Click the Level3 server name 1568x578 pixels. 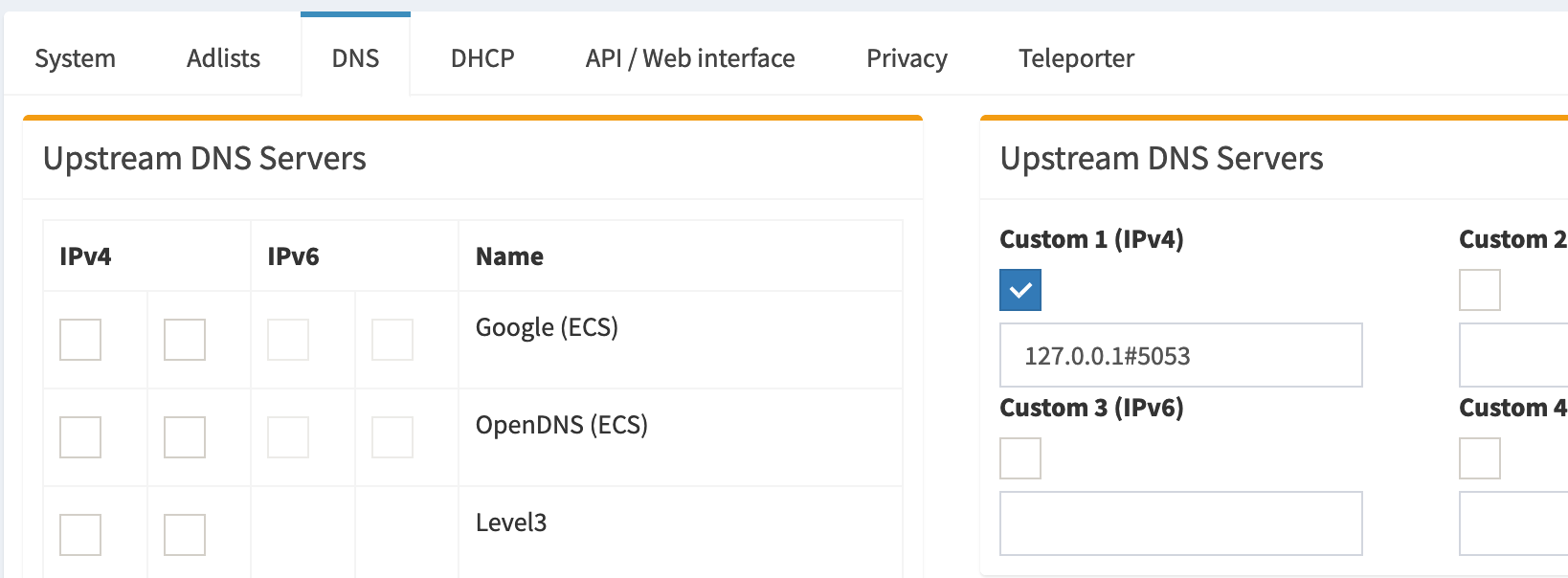tap(511, 522)
